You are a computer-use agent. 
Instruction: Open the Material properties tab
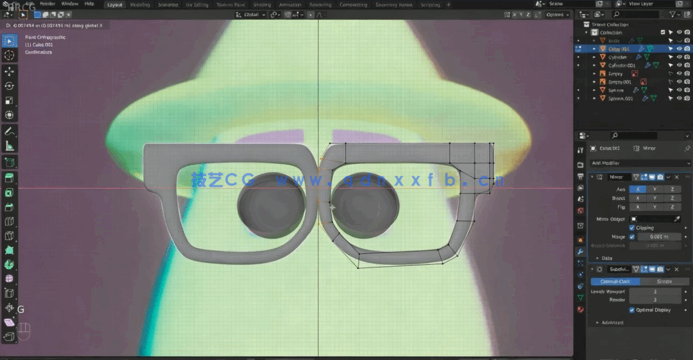[x=580, y=309]
